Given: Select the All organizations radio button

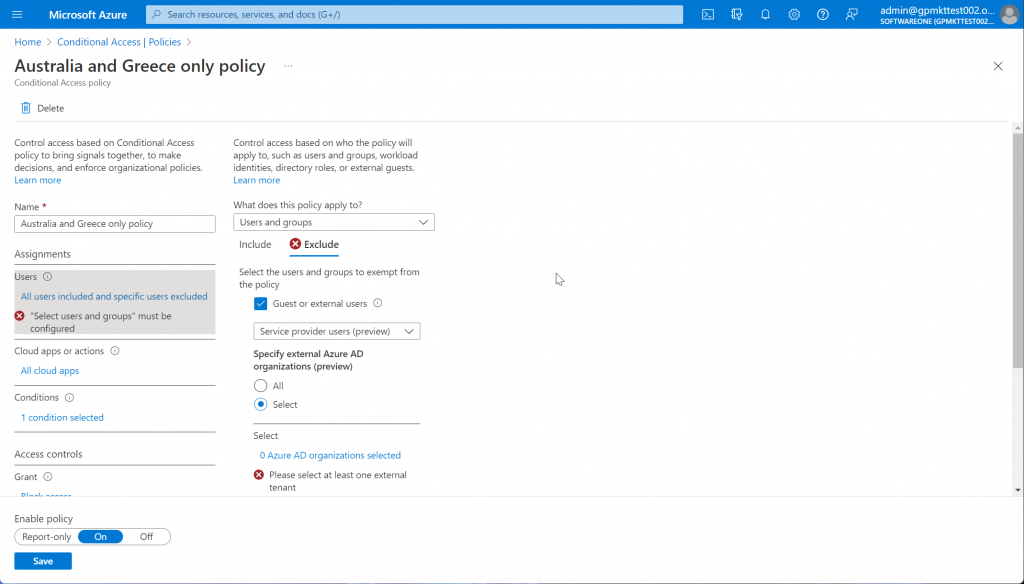Looking at the screenshot, I should tap(261, 385).
